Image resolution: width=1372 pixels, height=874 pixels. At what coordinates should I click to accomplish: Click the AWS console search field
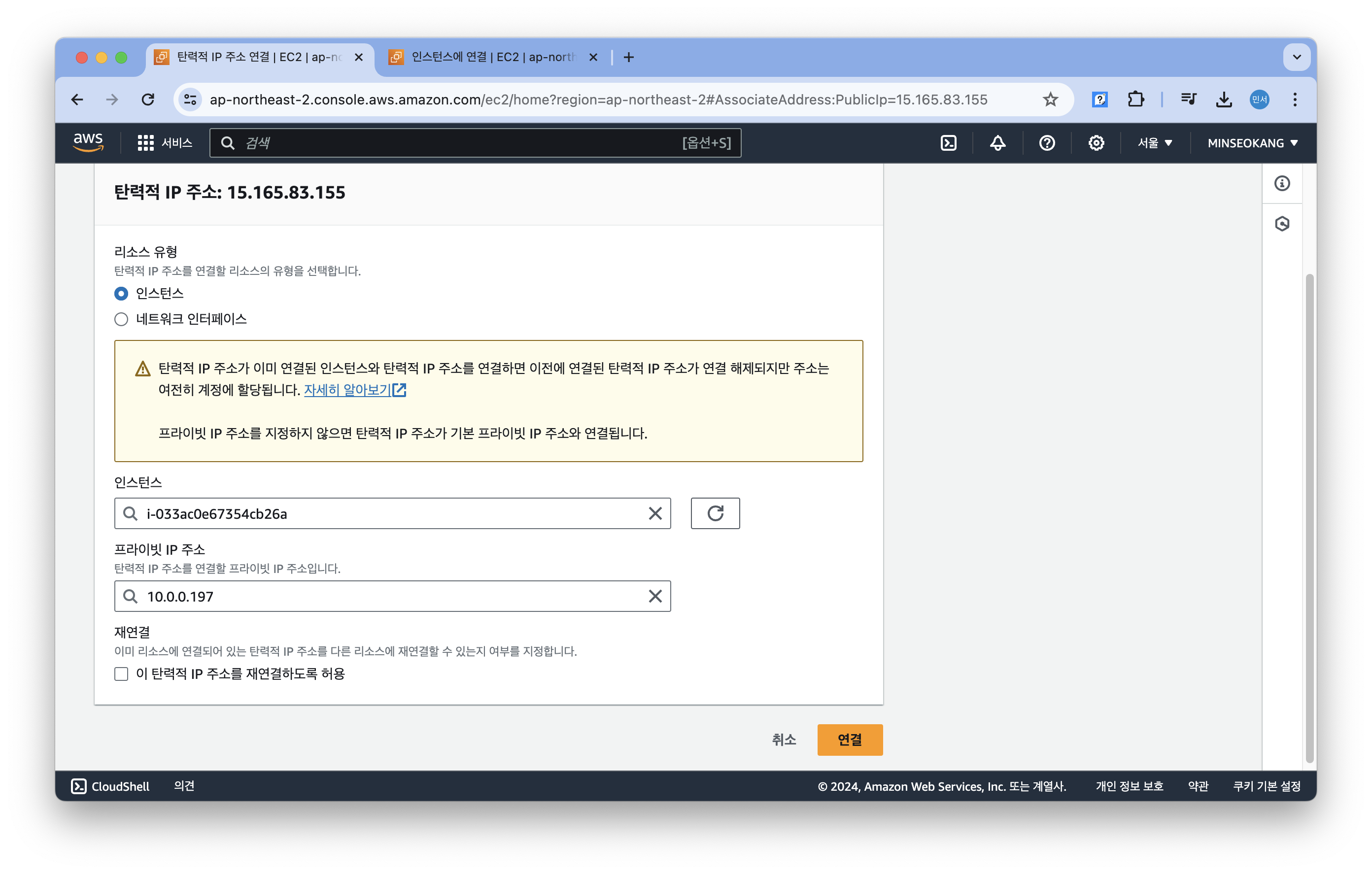pos(456,143)
